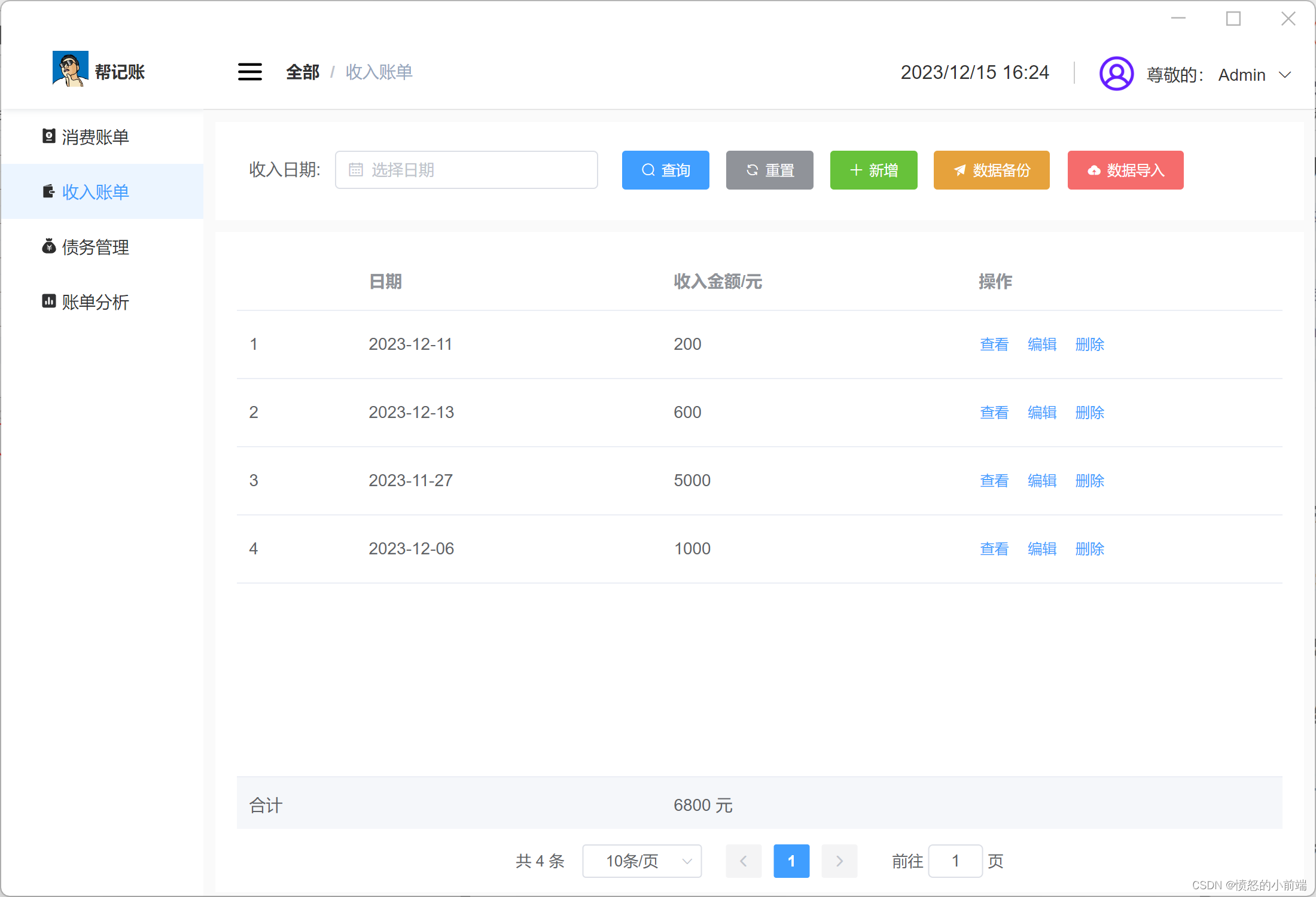Focus the 选择日期 date input field
Screen dimensions: 1316x897
click(x=467, y=170)
